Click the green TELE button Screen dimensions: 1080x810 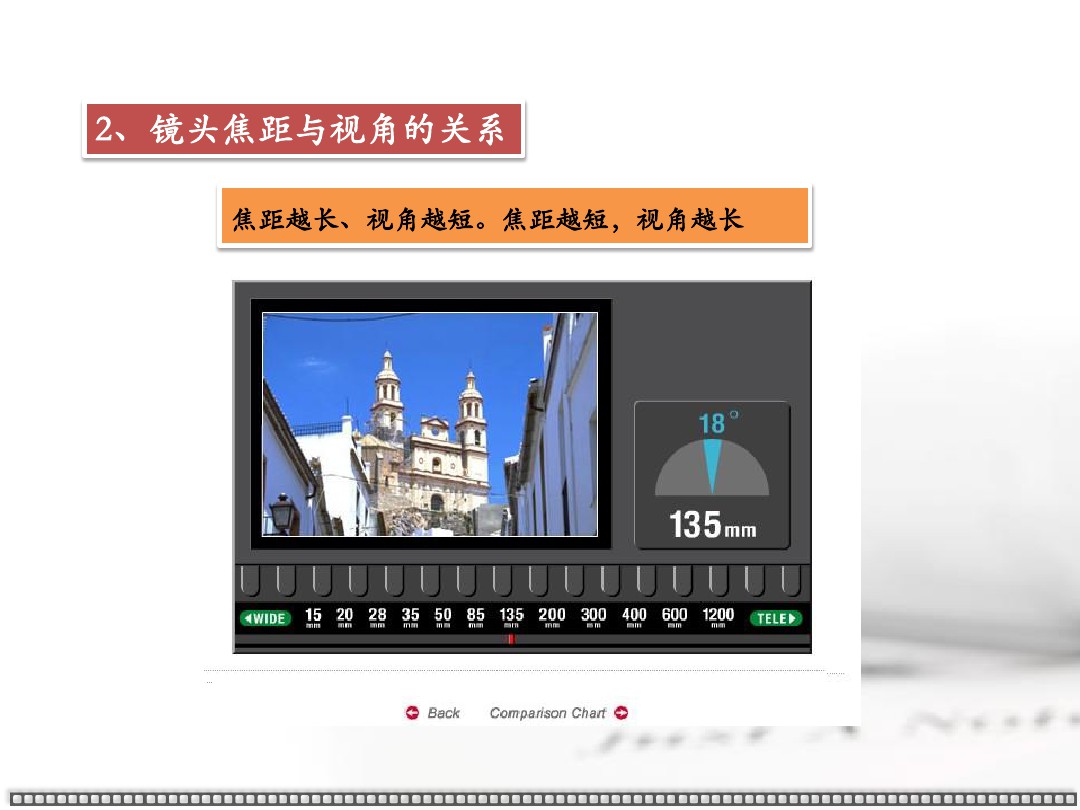(x=776, y=618)
